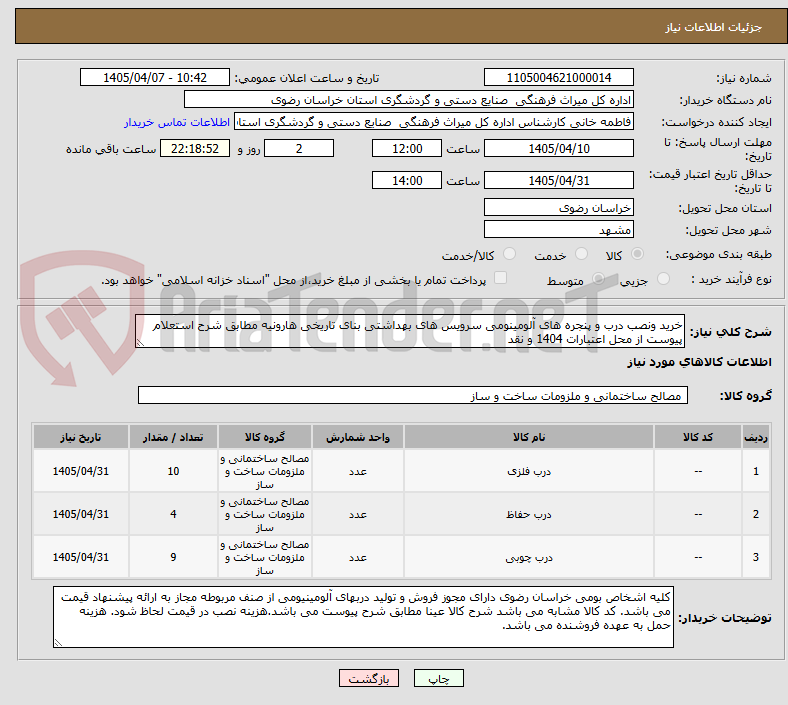Viewport: 788px width, 705px height.
Task: Click the تاریخ نیاز column header
Action: [x=81, y=437]
